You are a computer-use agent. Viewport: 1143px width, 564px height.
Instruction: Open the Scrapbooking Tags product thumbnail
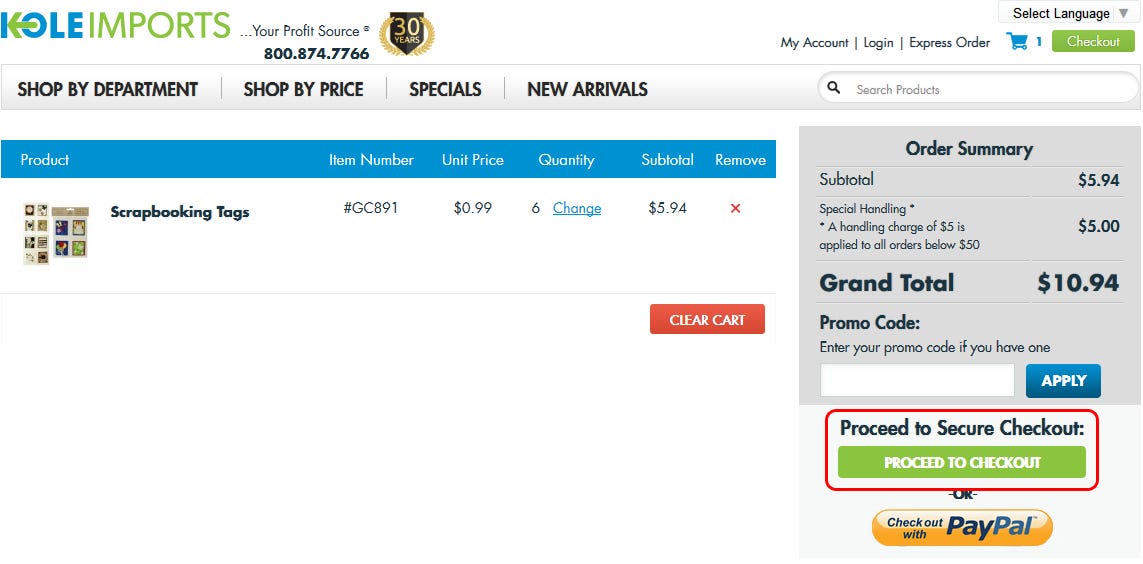point(56,233)
